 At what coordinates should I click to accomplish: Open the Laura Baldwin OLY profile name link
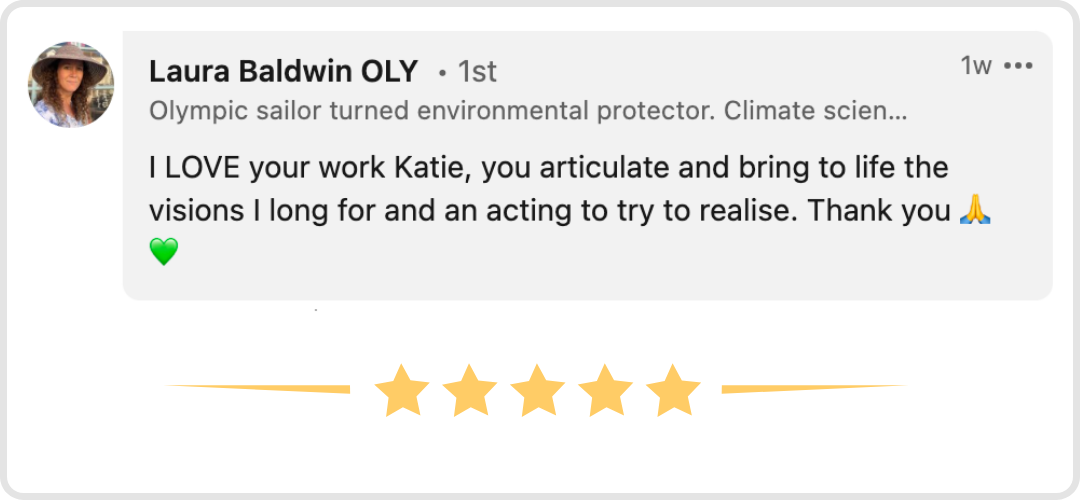[285, 72]
